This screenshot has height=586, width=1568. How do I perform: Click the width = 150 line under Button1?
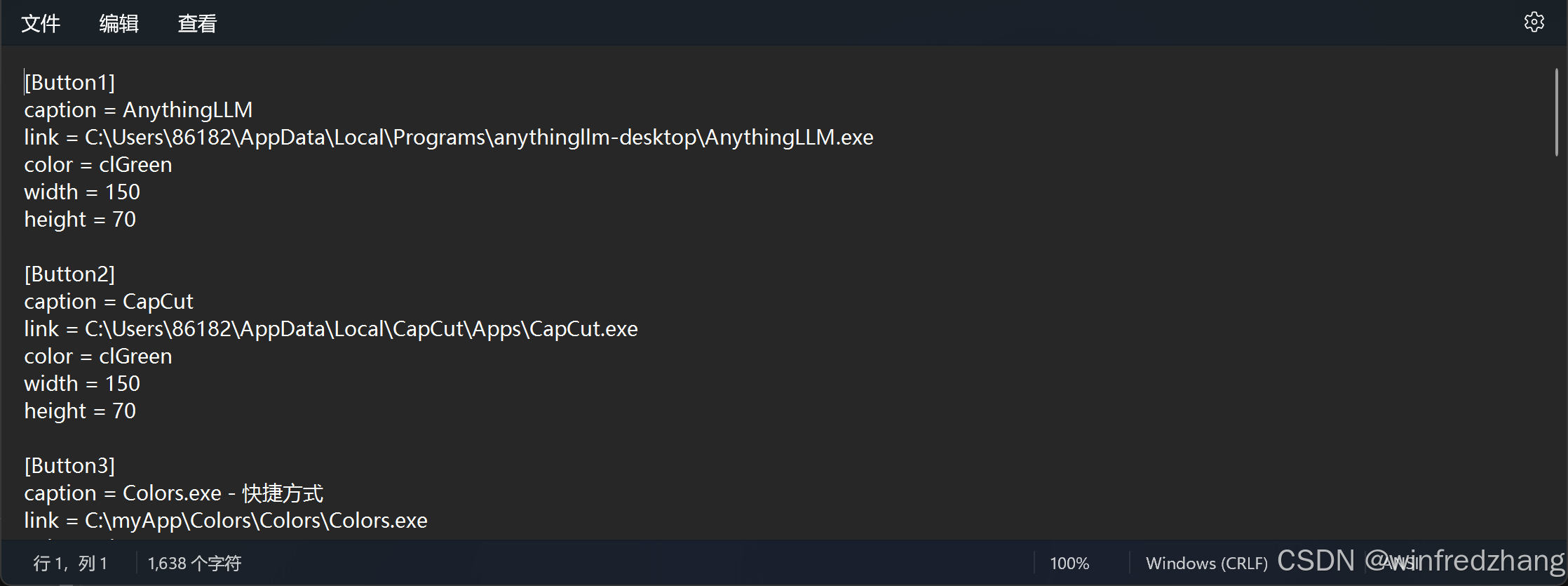(x=82, y=192)
